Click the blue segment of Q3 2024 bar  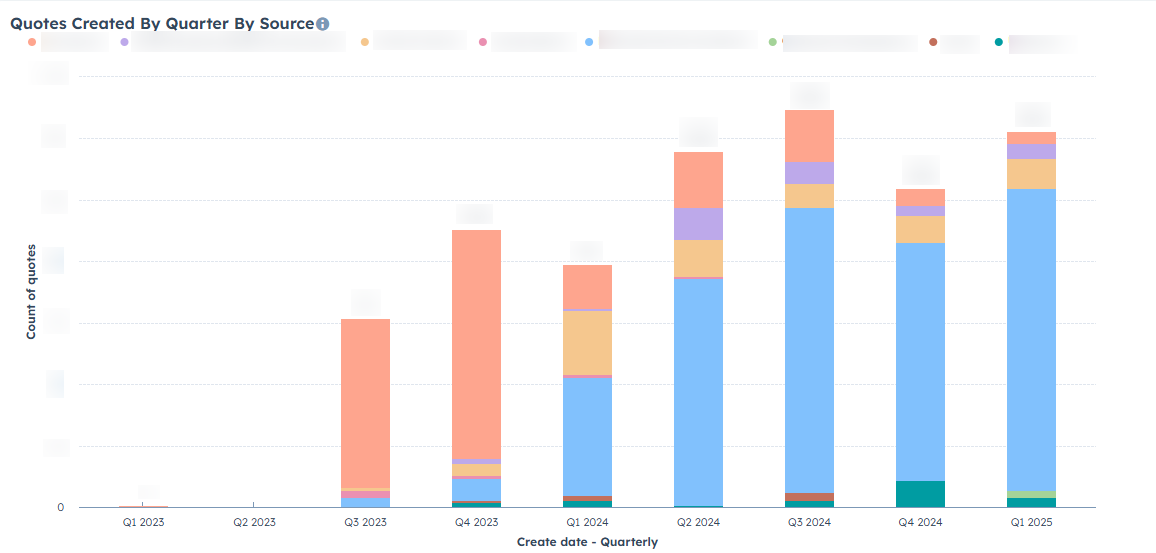click(809, 350)
